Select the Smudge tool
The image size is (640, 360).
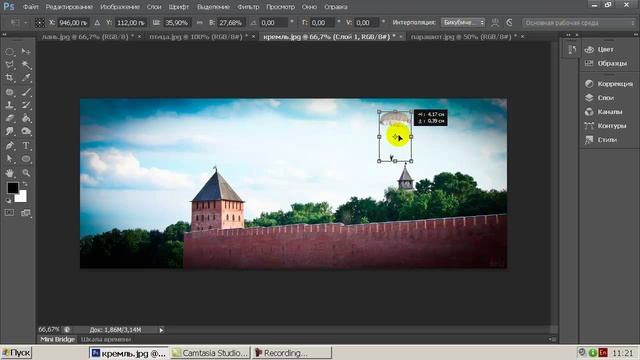9,131
